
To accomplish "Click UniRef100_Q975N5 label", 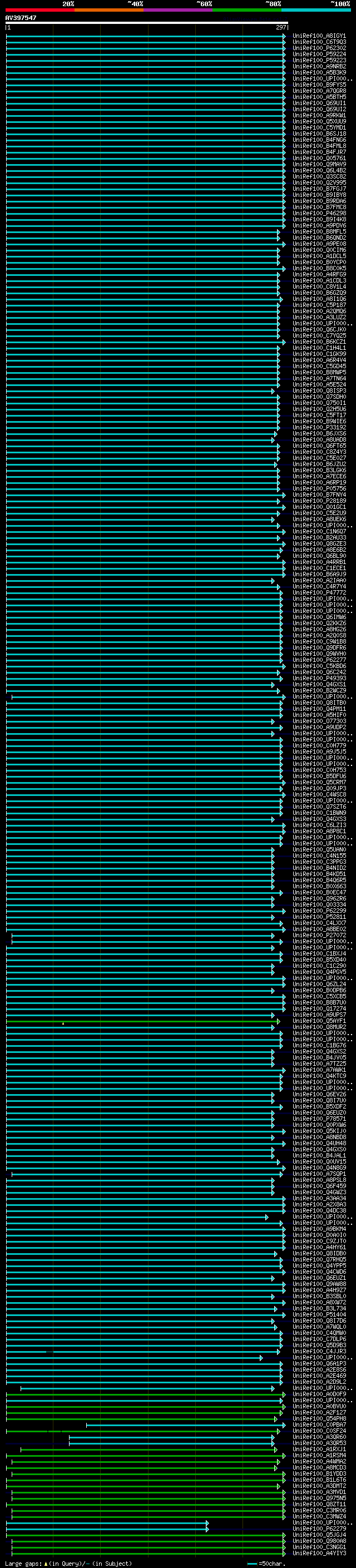I will [x=319, y=1498].
